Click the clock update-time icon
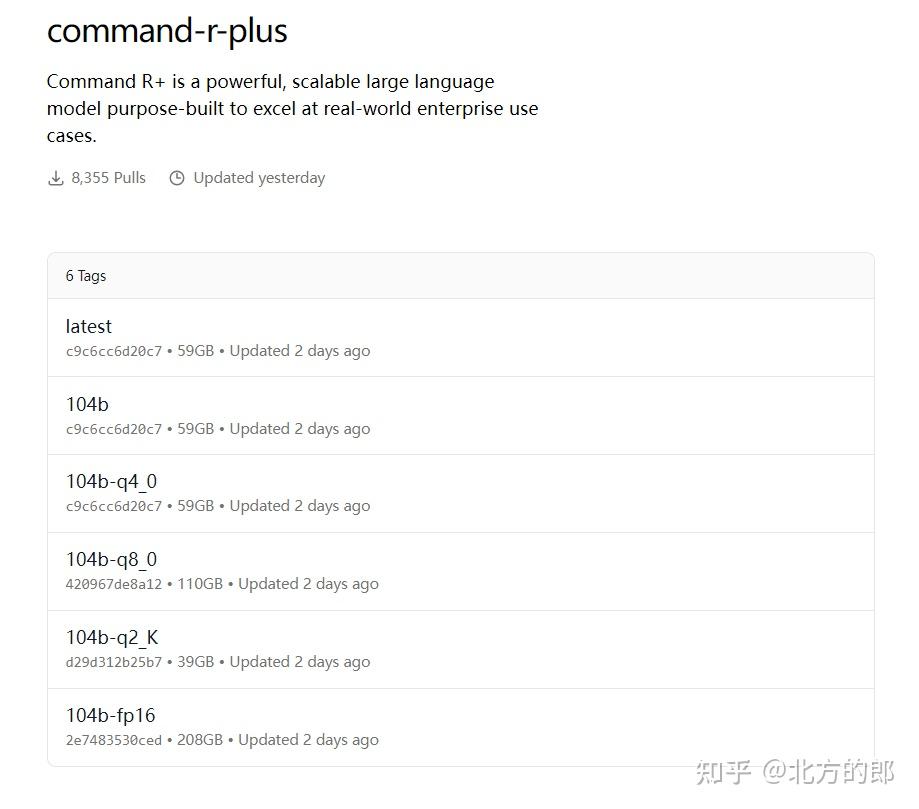 [x=177, y=177]
